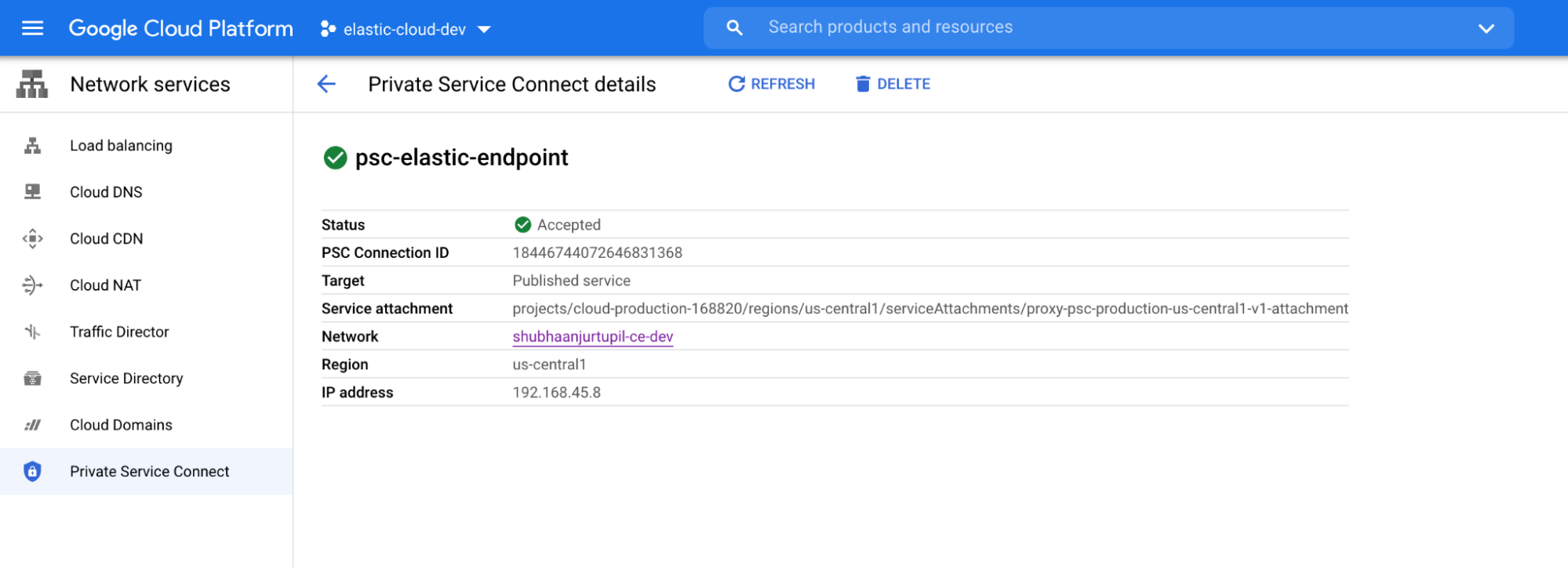Viewport: 1568px width, 569px height.
Task: Open Cloud NAT in the sidebar
Action: pos(146,285)
